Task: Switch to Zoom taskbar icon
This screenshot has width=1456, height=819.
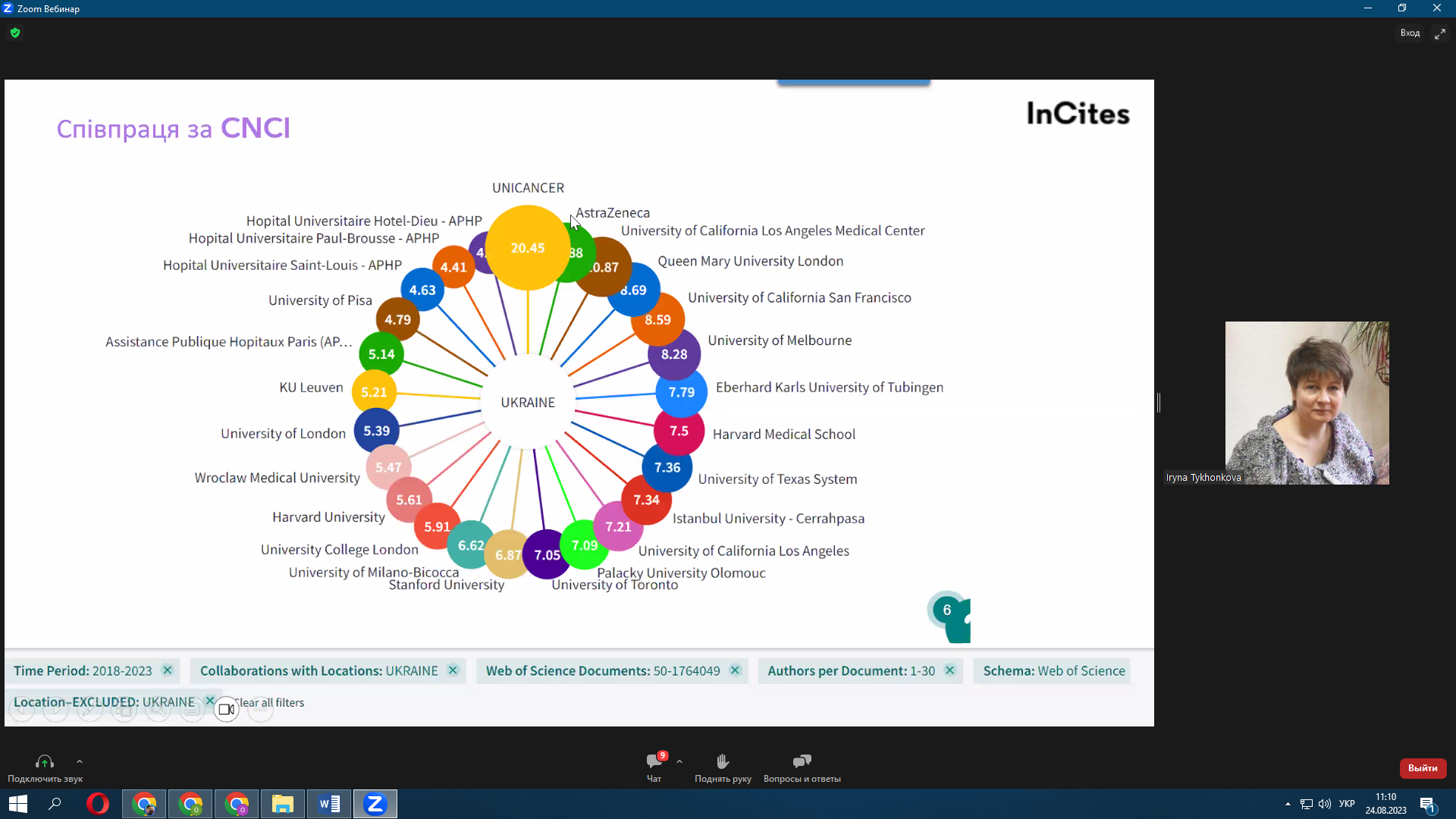Action: pyautogui.click(x=375, y=804)
